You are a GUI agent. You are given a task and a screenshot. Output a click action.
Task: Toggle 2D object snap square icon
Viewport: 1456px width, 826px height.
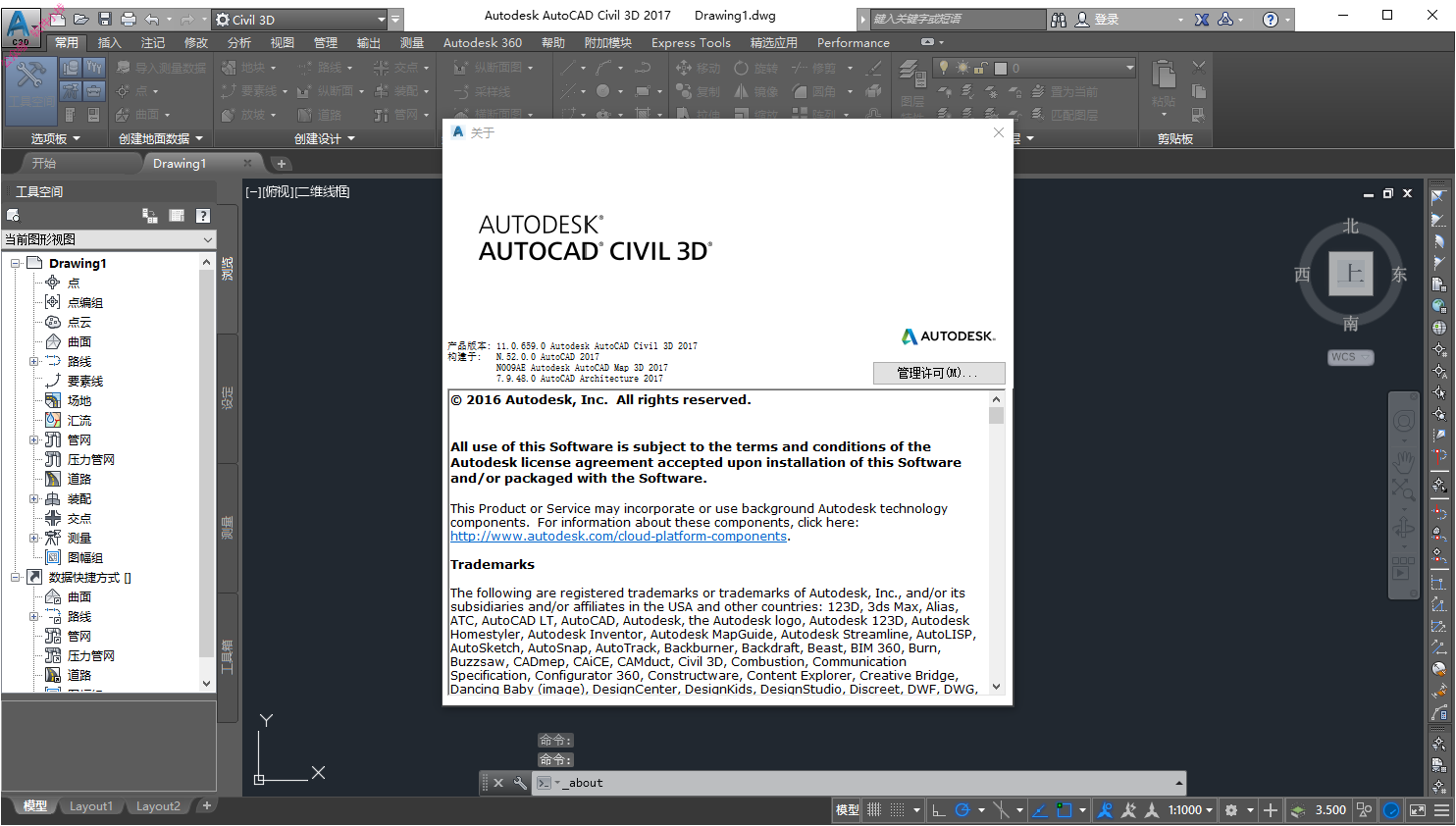pos(1065,810)
